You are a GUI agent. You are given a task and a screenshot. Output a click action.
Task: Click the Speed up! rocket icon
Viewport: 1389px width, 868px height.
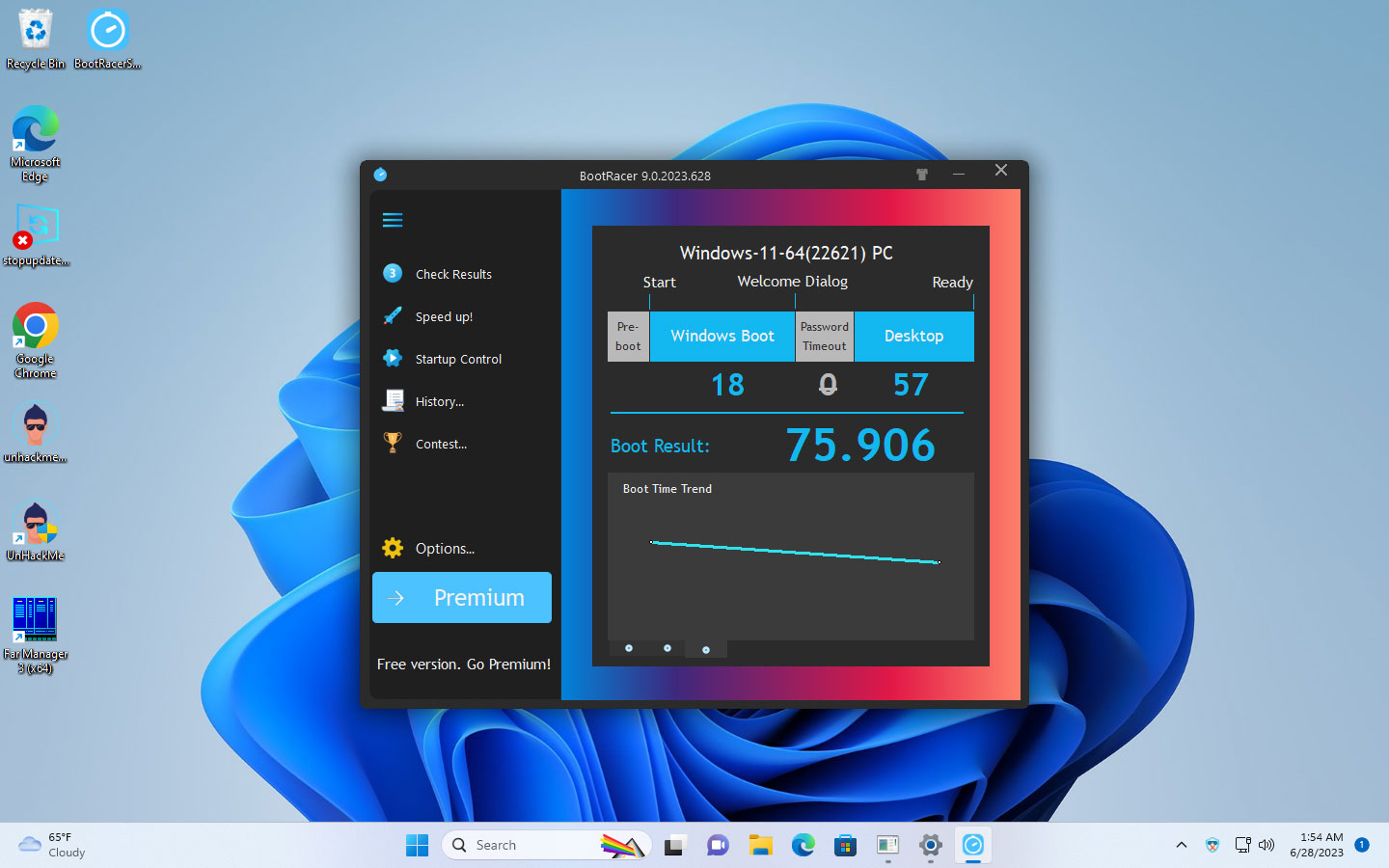click(x=393, y=316)
